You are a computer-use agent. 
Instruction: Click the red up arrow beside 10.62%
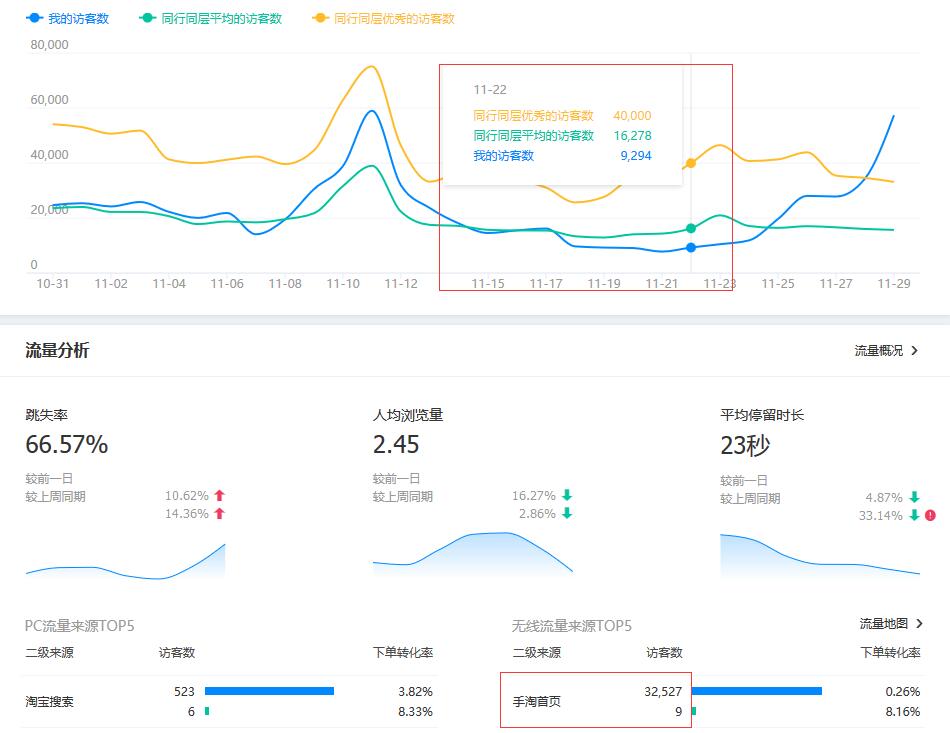point(220,495)
